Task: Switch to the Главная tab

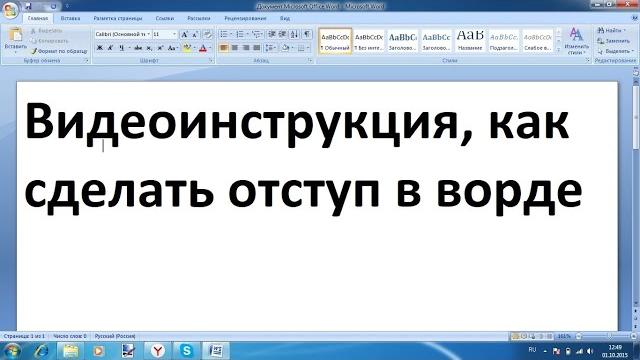Action: 38,18
